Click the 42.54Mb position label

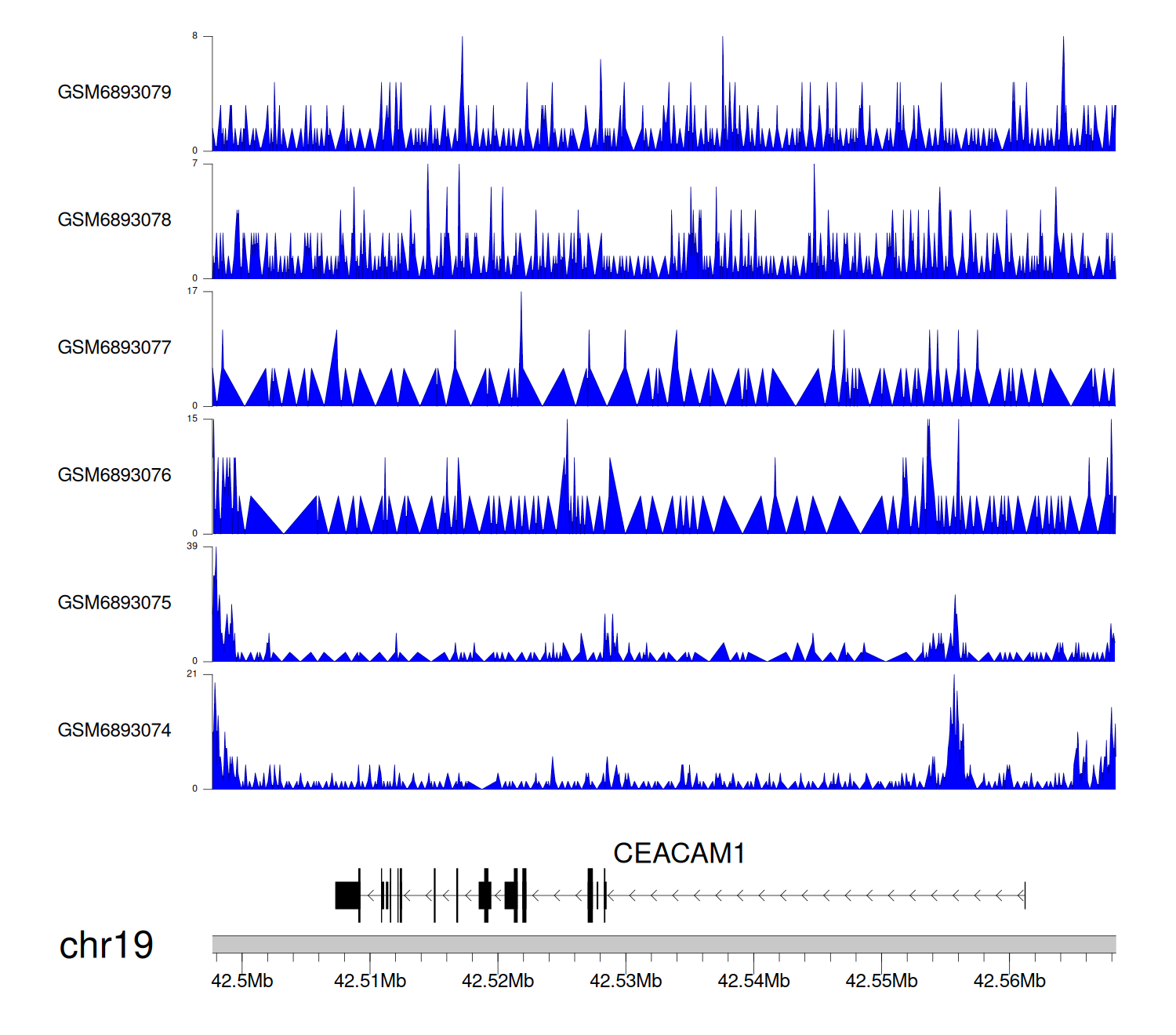[x=753, y=981]
